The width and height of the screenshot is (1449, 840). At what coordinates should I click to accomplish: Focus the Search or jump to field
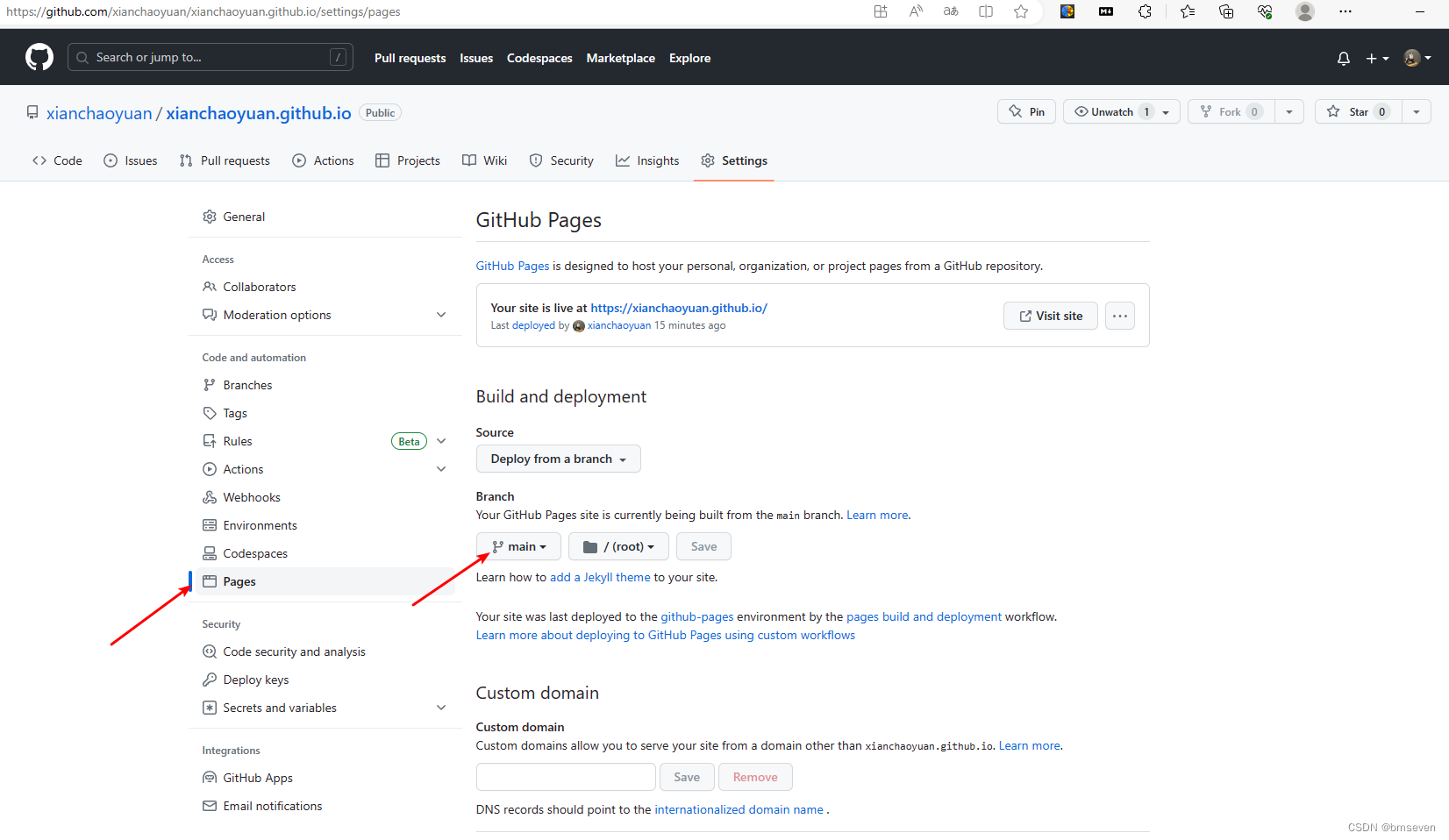coord(211,57)
